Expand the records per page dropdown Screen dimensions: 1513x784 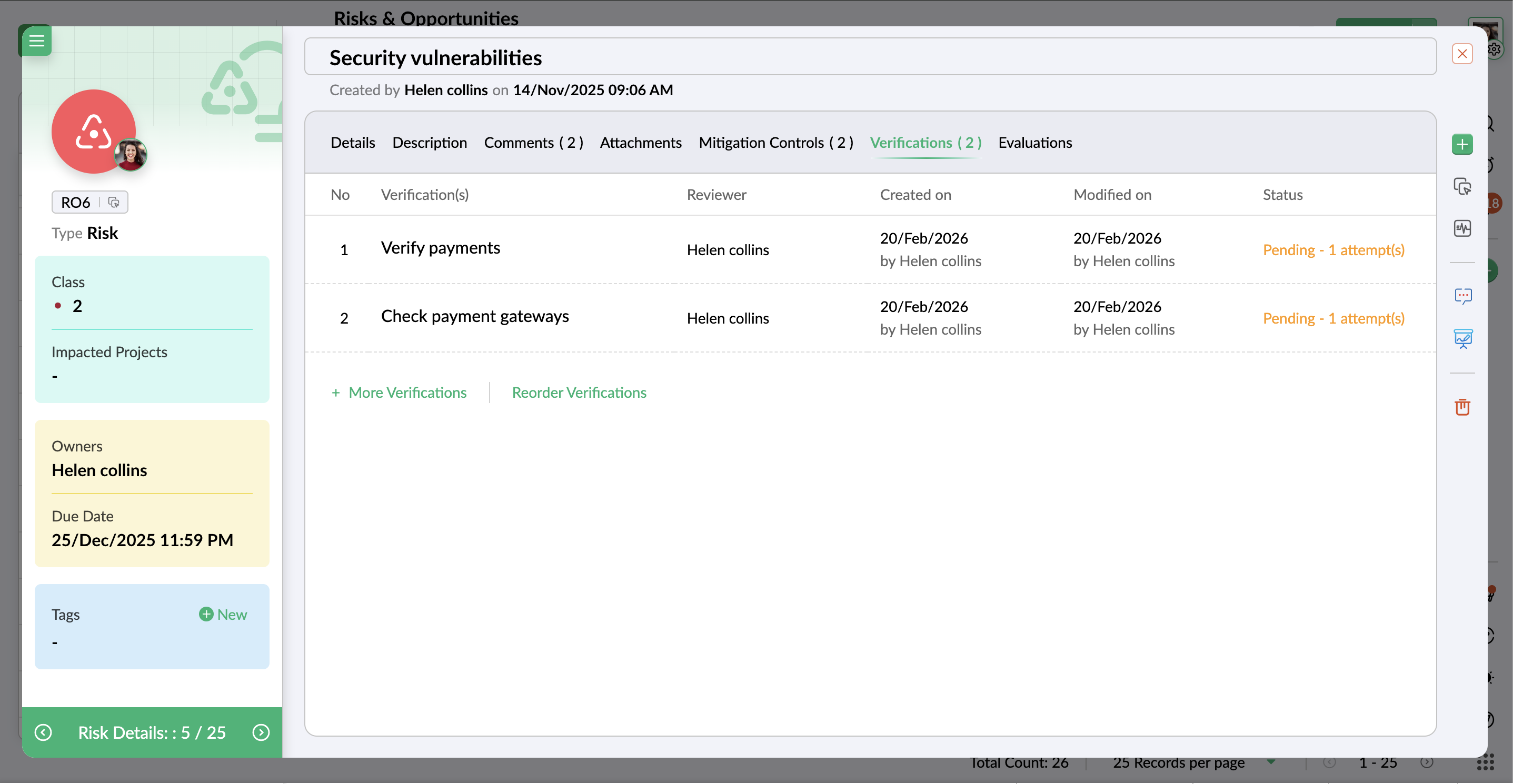pos(1271,762)
